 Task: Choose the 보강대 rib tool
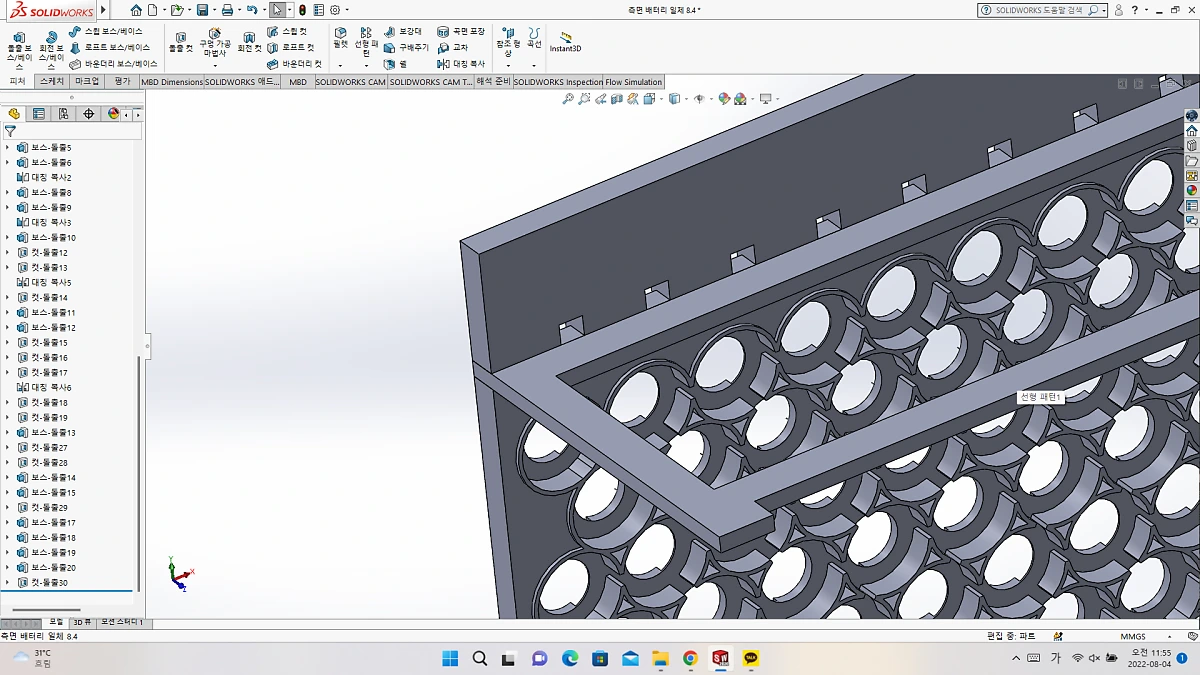[x=403, y=31]
